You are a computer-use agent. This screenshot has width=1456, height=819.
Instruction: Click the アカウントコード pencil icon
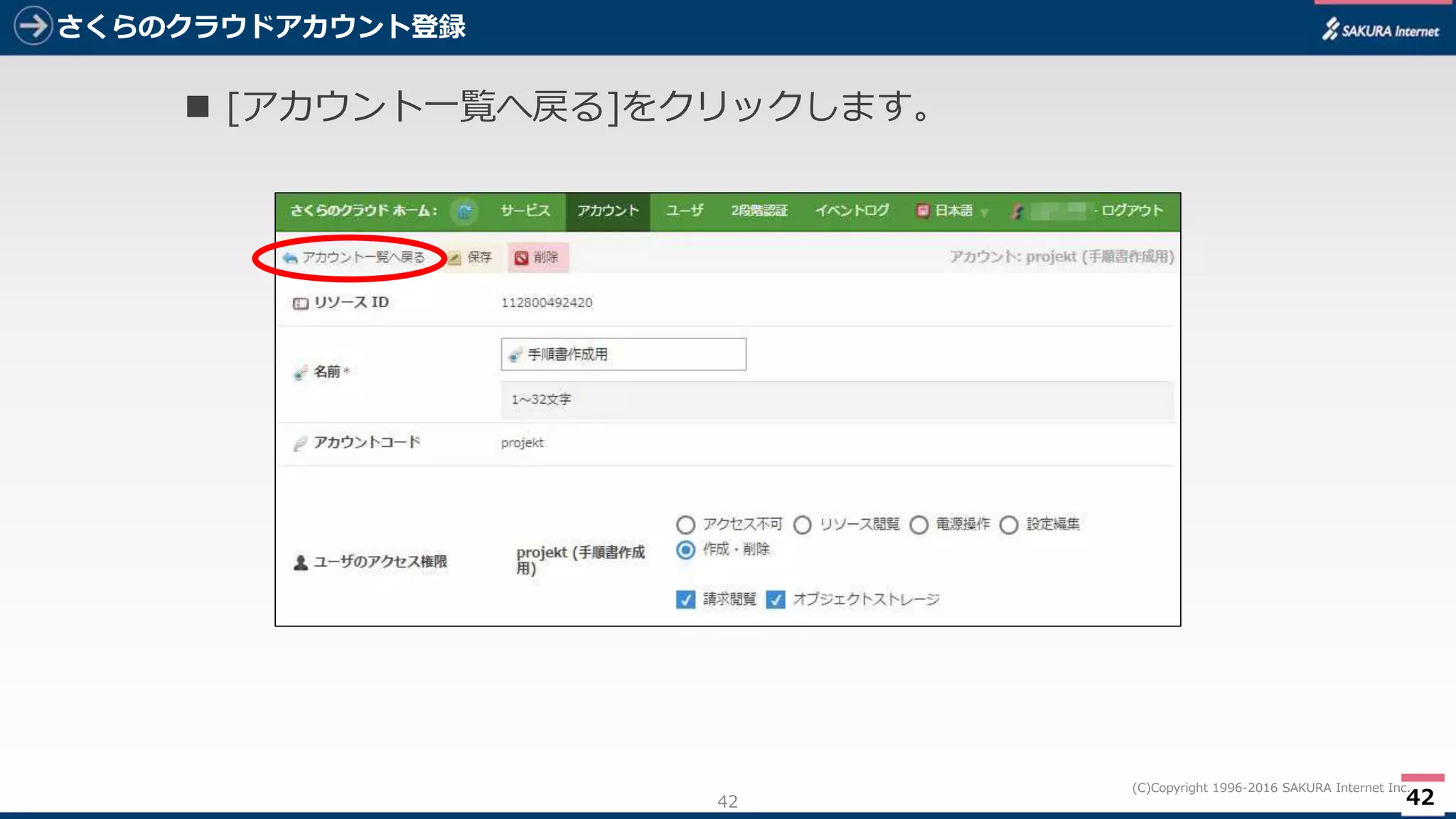point(300,444)
